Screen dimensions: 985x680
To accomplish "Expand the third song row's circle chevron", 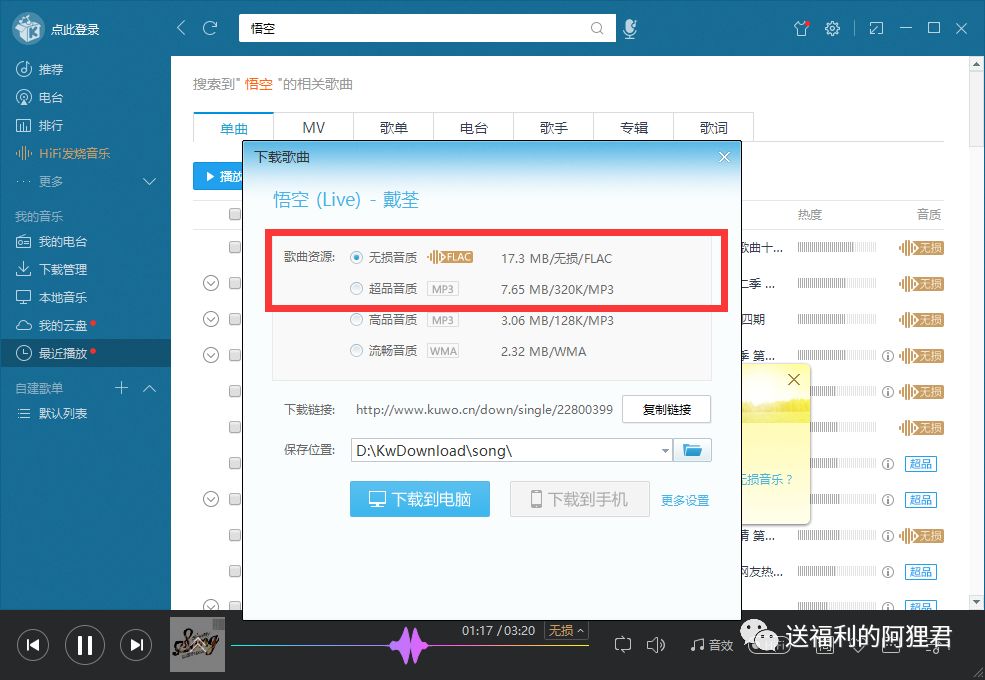I will [x=211, y=319].
